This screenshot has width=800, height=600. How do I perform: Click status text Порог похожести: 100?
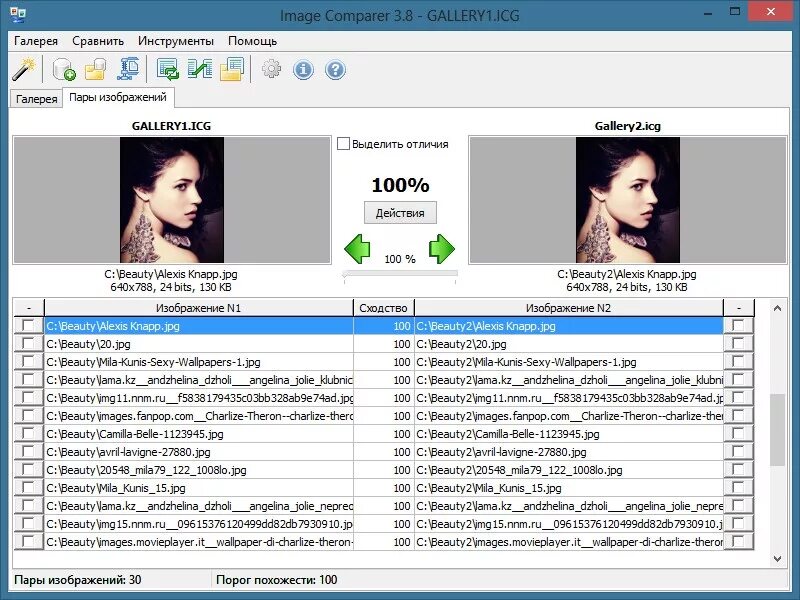(277, 580)
